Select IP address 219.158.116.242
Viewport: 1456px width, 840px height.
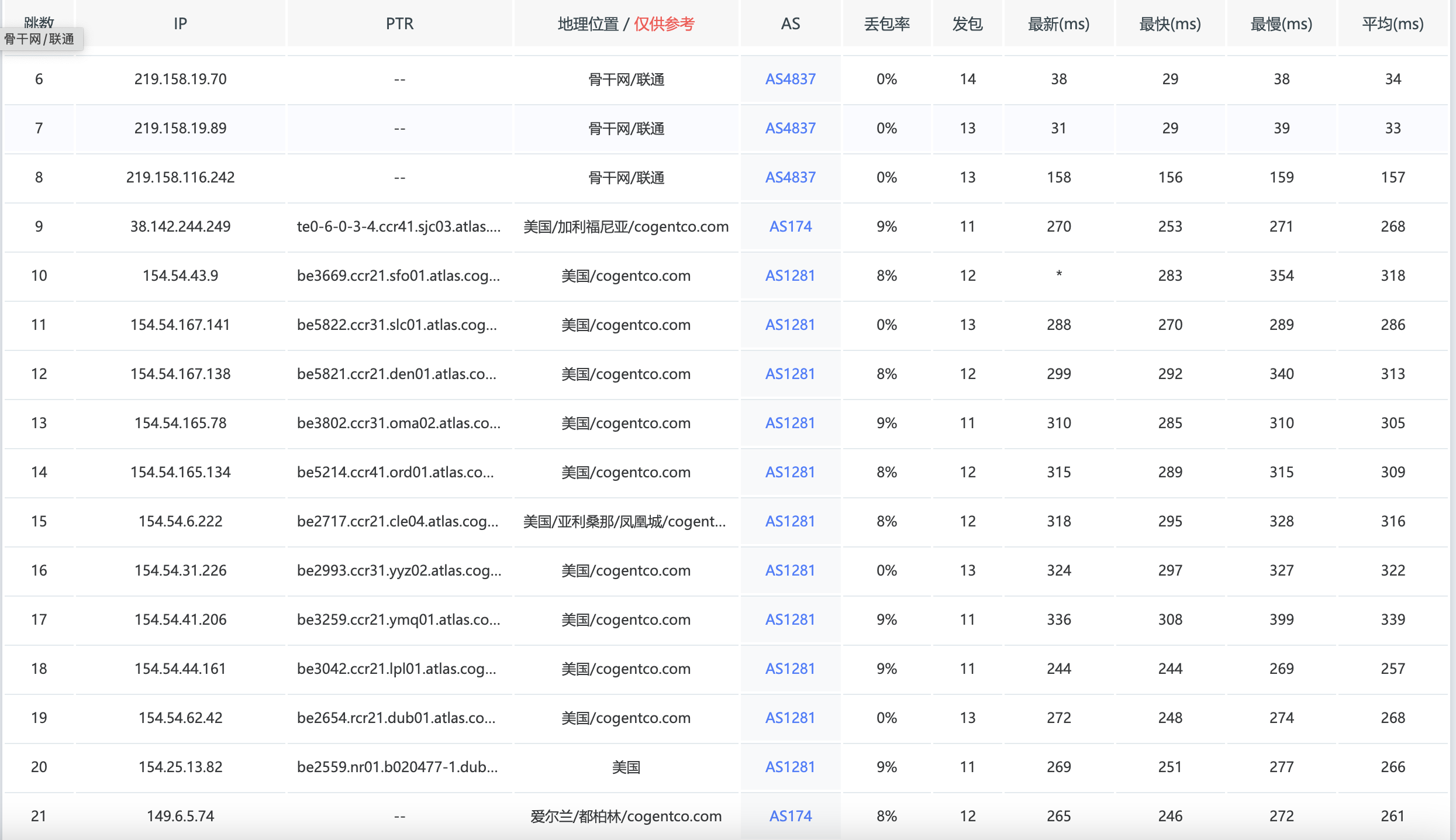(180, 177)
